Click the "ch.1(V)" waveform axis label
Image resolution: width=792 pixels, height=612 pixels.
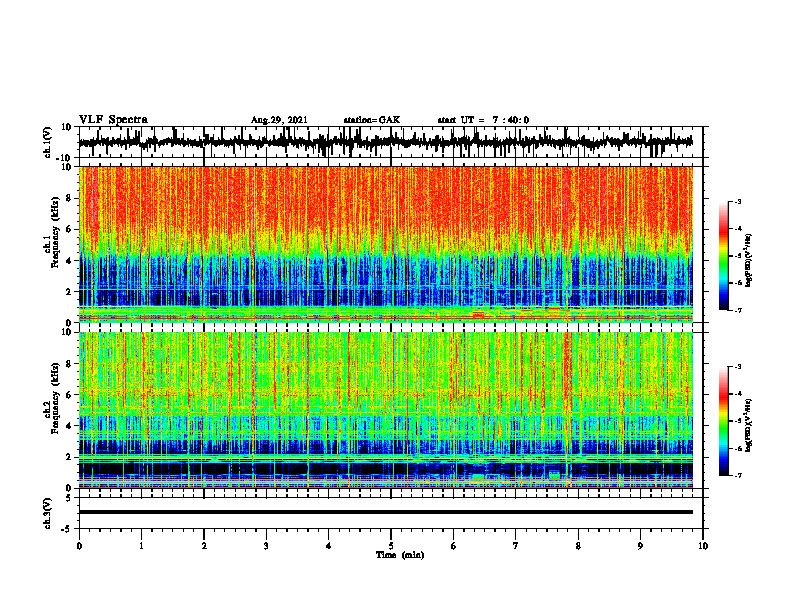pos(48,142)
